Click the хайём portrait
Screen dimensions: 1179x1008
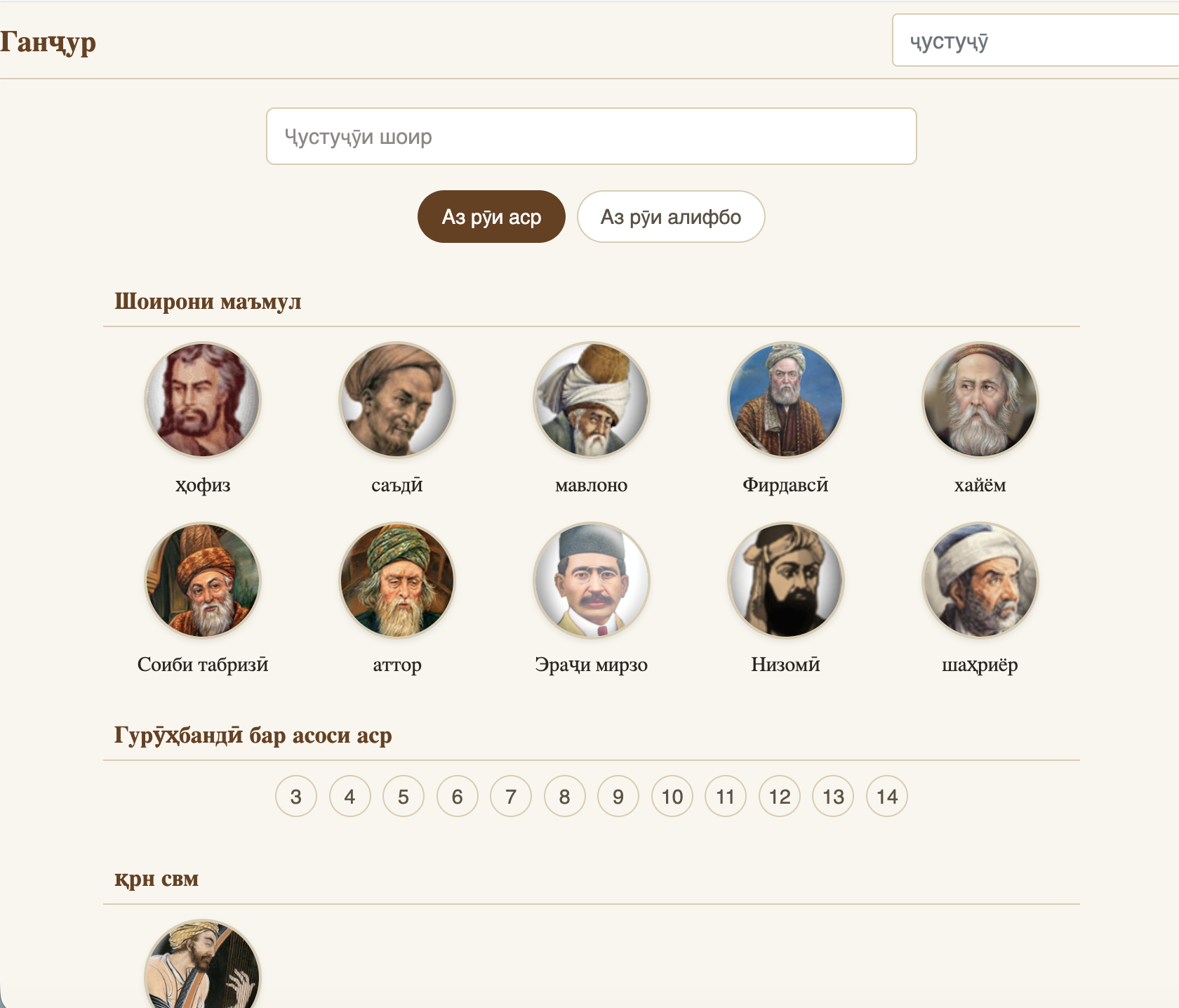(980, 399)
